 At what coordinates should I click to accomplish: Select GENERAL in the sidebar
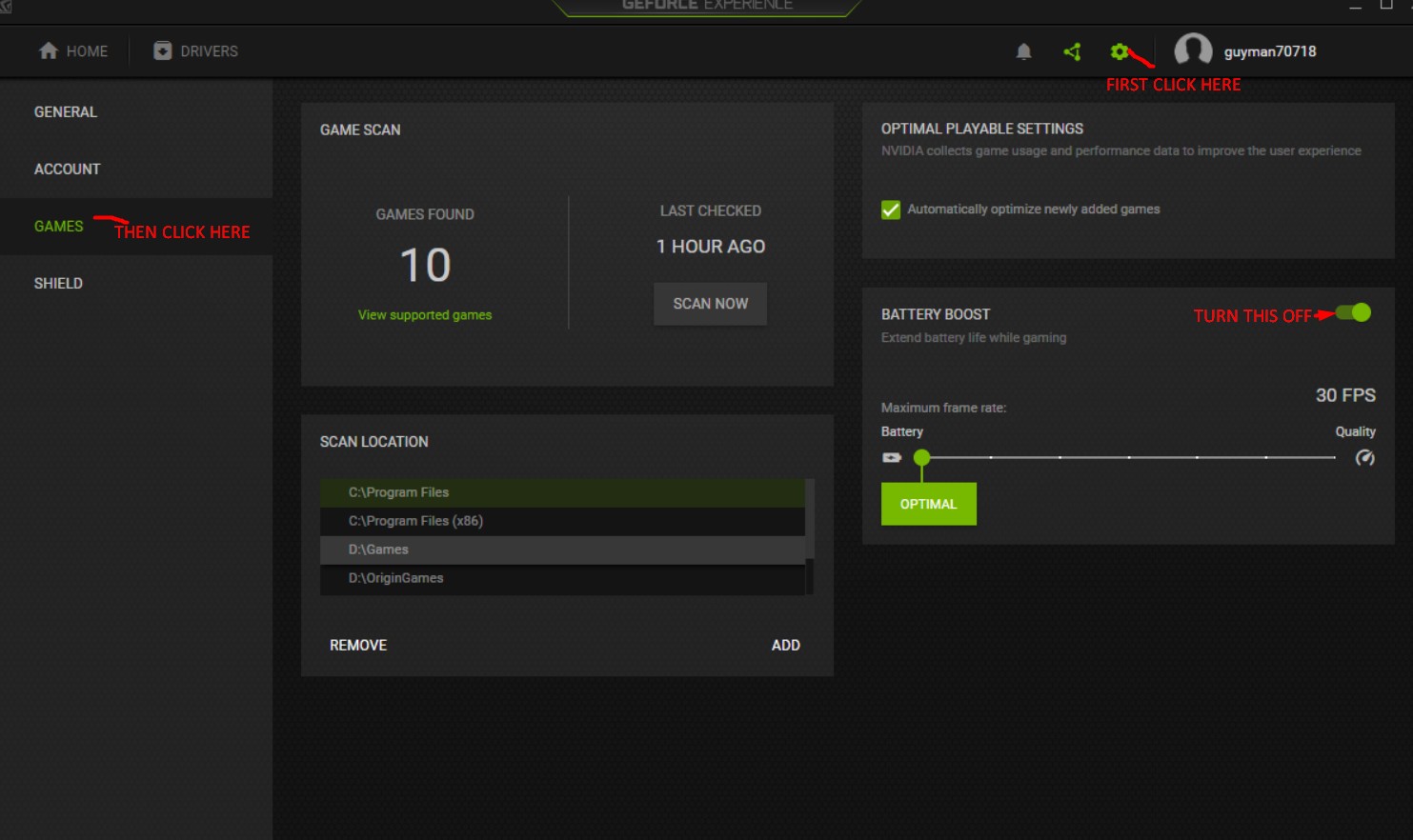click(66, 112)
